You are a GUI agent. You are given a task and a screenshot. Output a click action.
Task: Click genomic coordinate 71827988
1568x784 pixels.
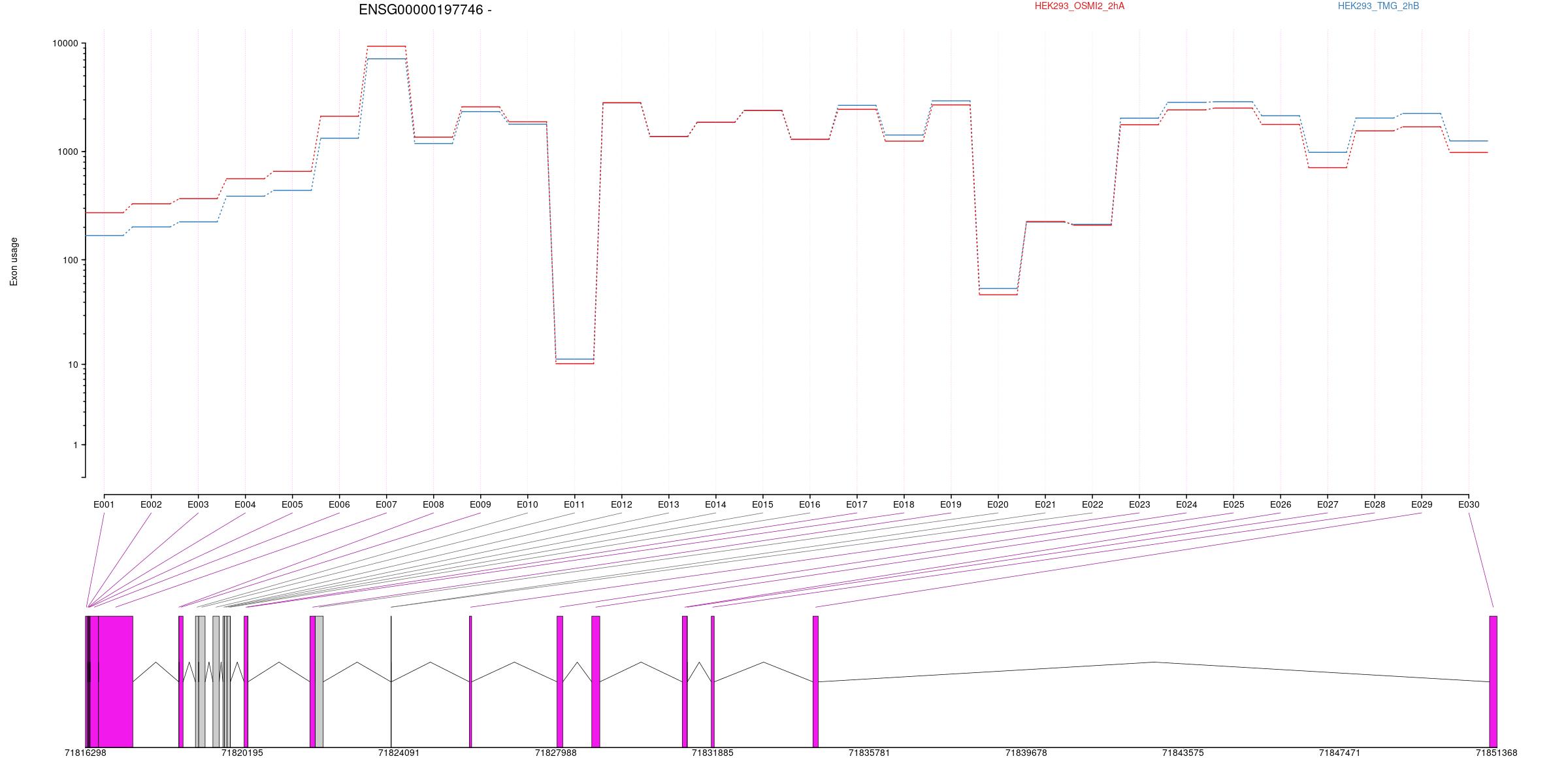click(555, 753)
